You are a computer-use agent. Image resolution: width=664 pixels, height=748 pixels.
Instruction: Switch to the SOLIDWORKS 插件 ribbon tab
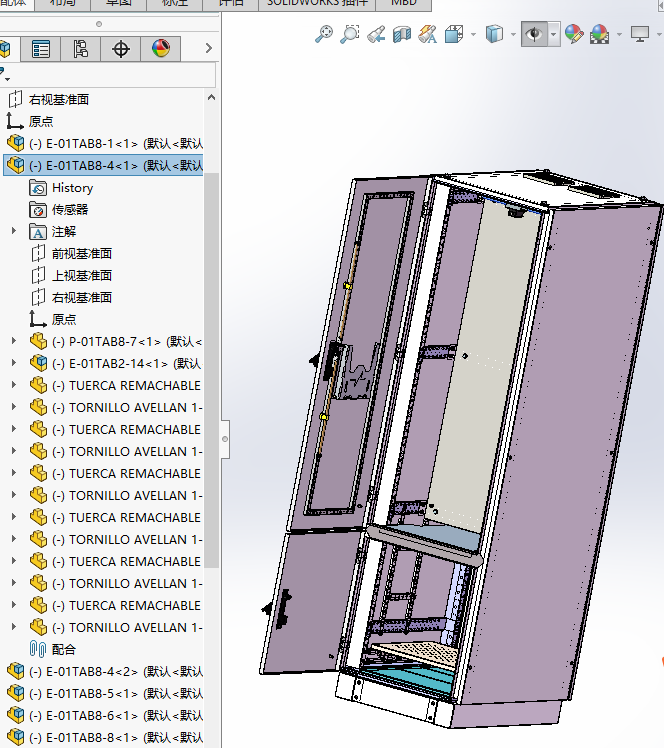(317, 4)
